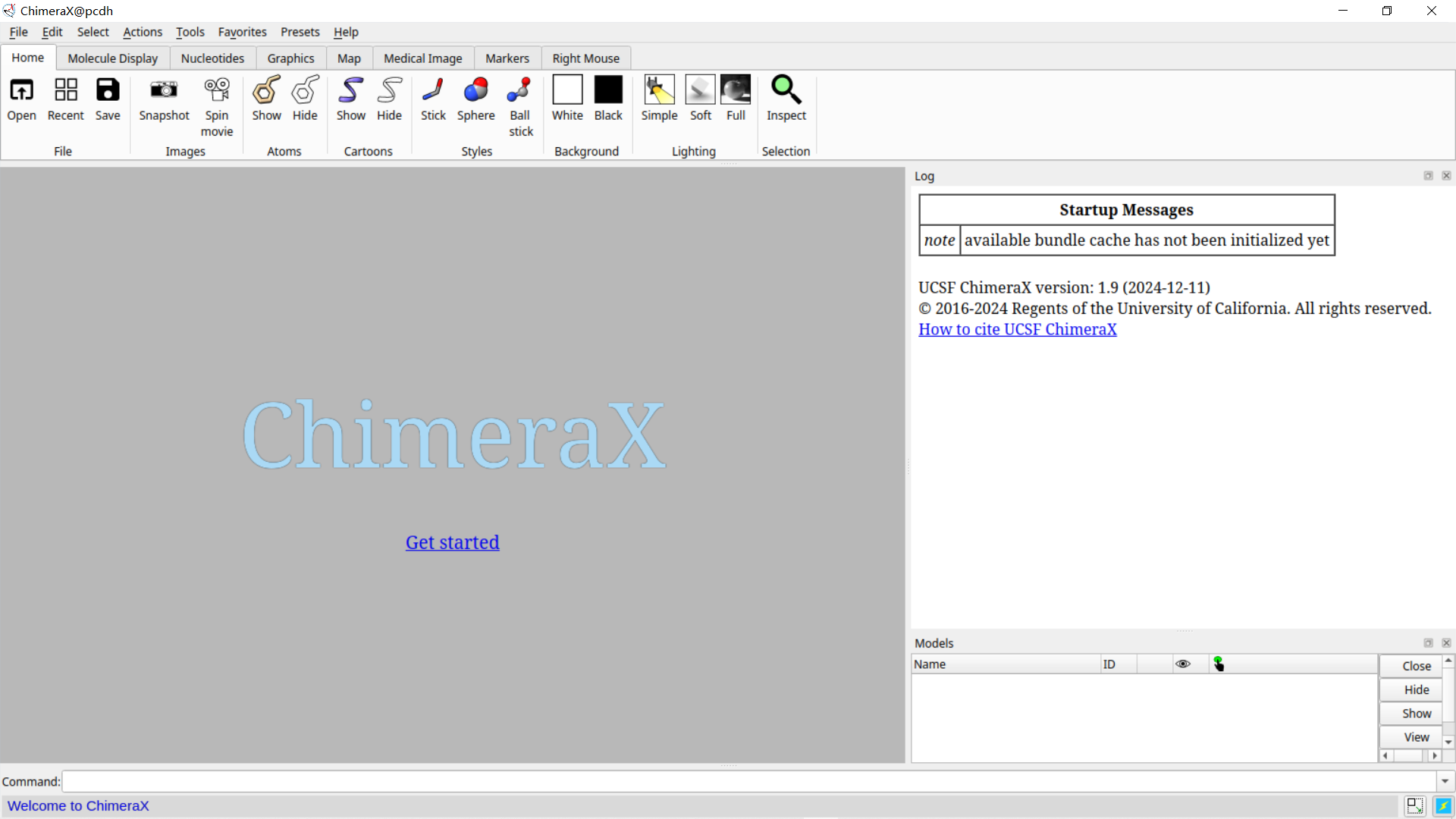Open the Tools menu
This screenshot has width=1456, height=819.
point(190,32)
